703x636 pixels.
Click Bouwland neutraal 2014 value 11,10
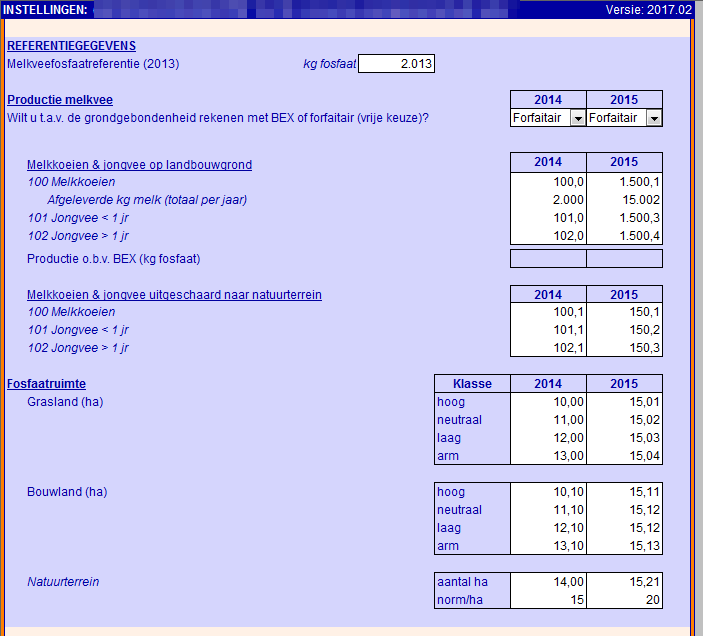pyautogui.click(x=548, y=510)
